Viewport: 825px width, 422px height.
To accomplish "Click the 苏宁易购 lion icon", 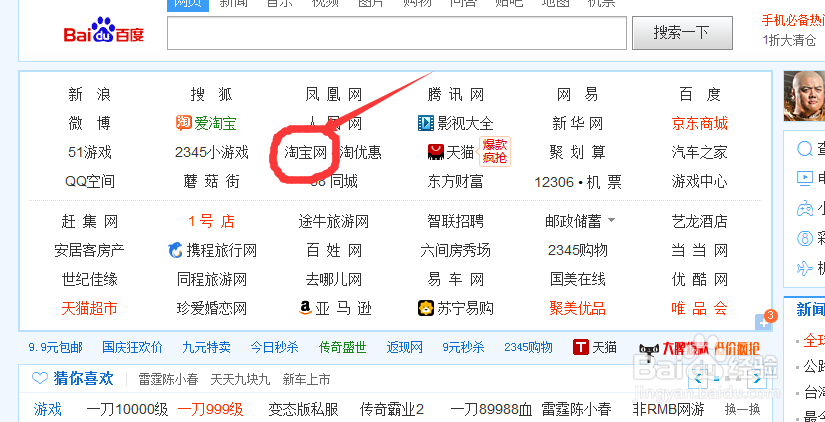I will tap(426, 308).
